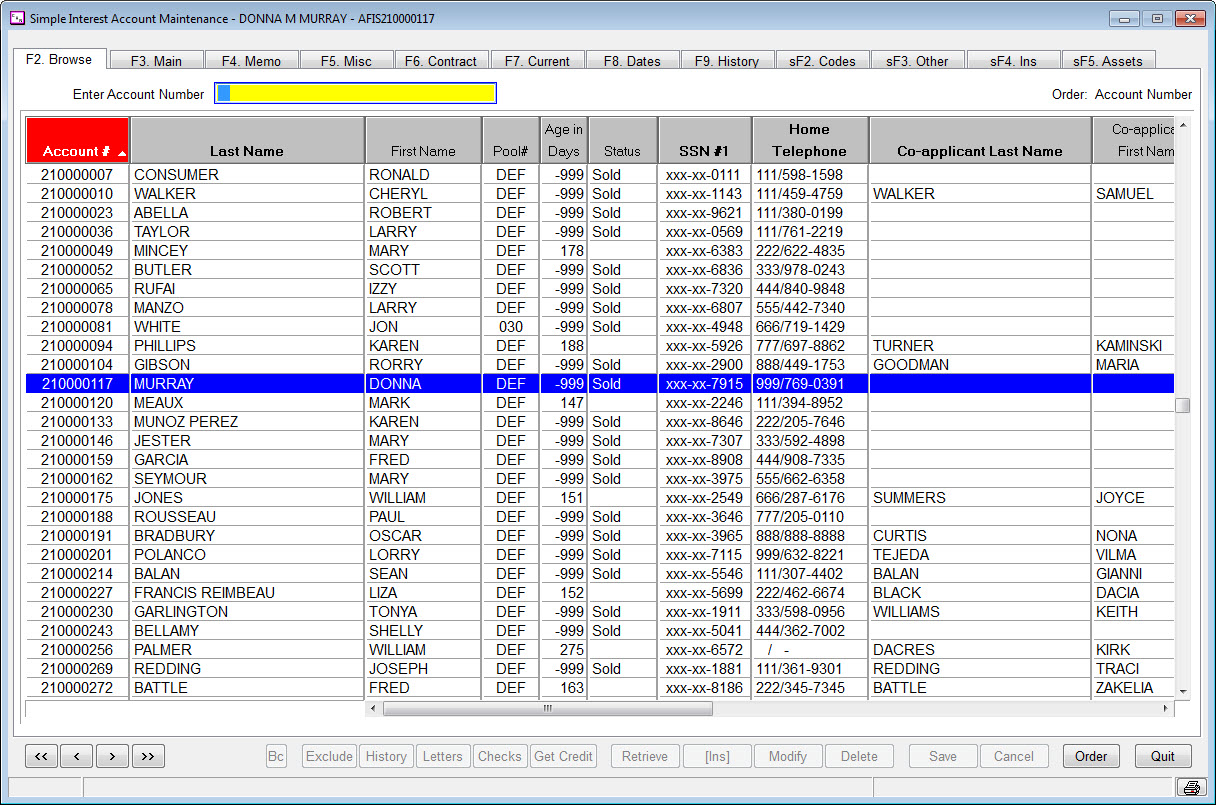Jump to first record with double-left arrow

(x=40, y=756)
